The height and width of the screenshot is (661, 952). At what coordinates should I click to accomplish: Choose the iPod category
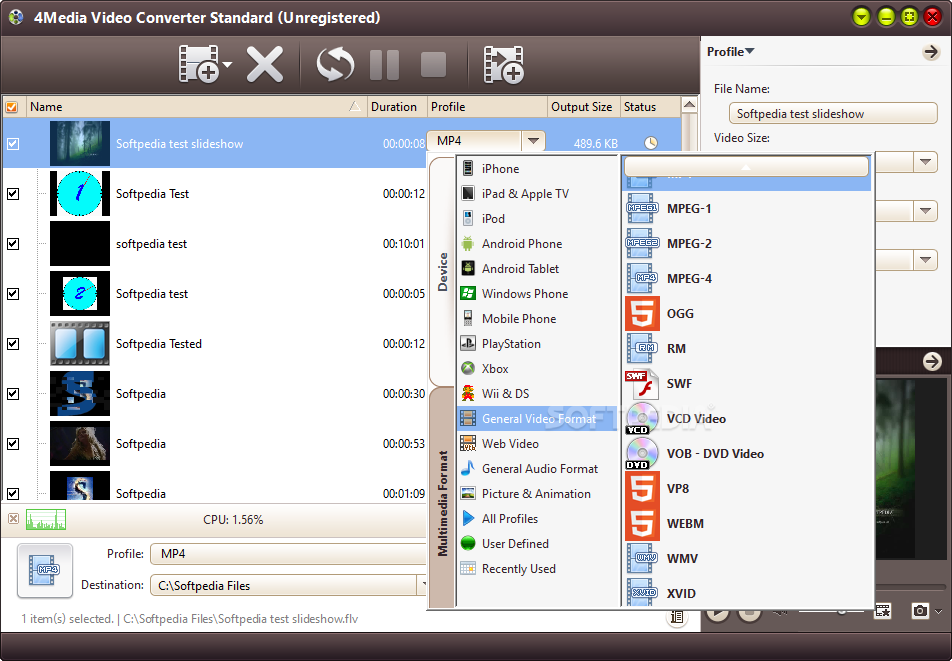point(537,219)
